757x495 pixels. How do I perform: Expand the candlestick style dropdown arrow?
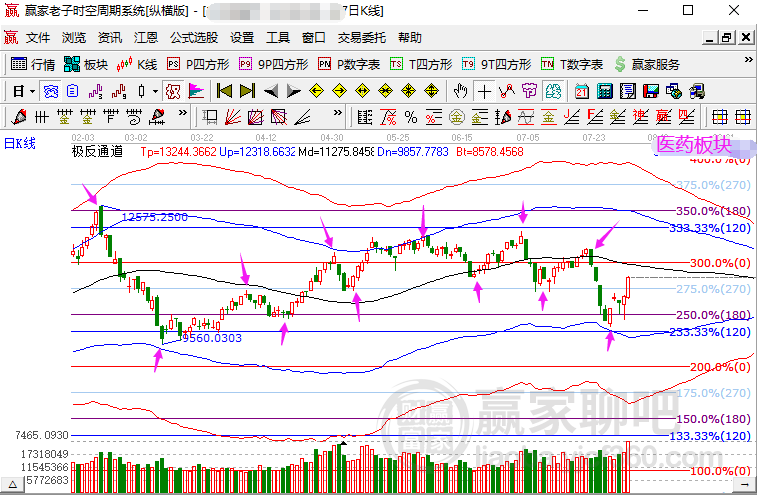click(155, 90)
